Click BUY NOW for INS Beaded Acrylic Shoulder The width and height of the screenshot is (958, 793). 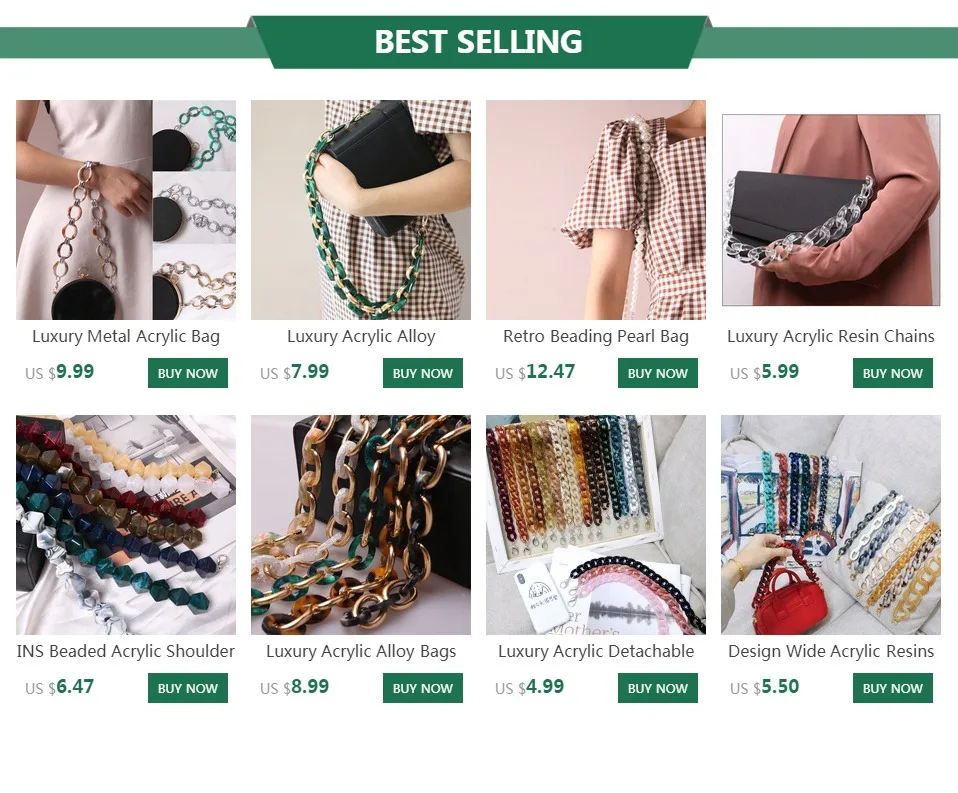188,688
